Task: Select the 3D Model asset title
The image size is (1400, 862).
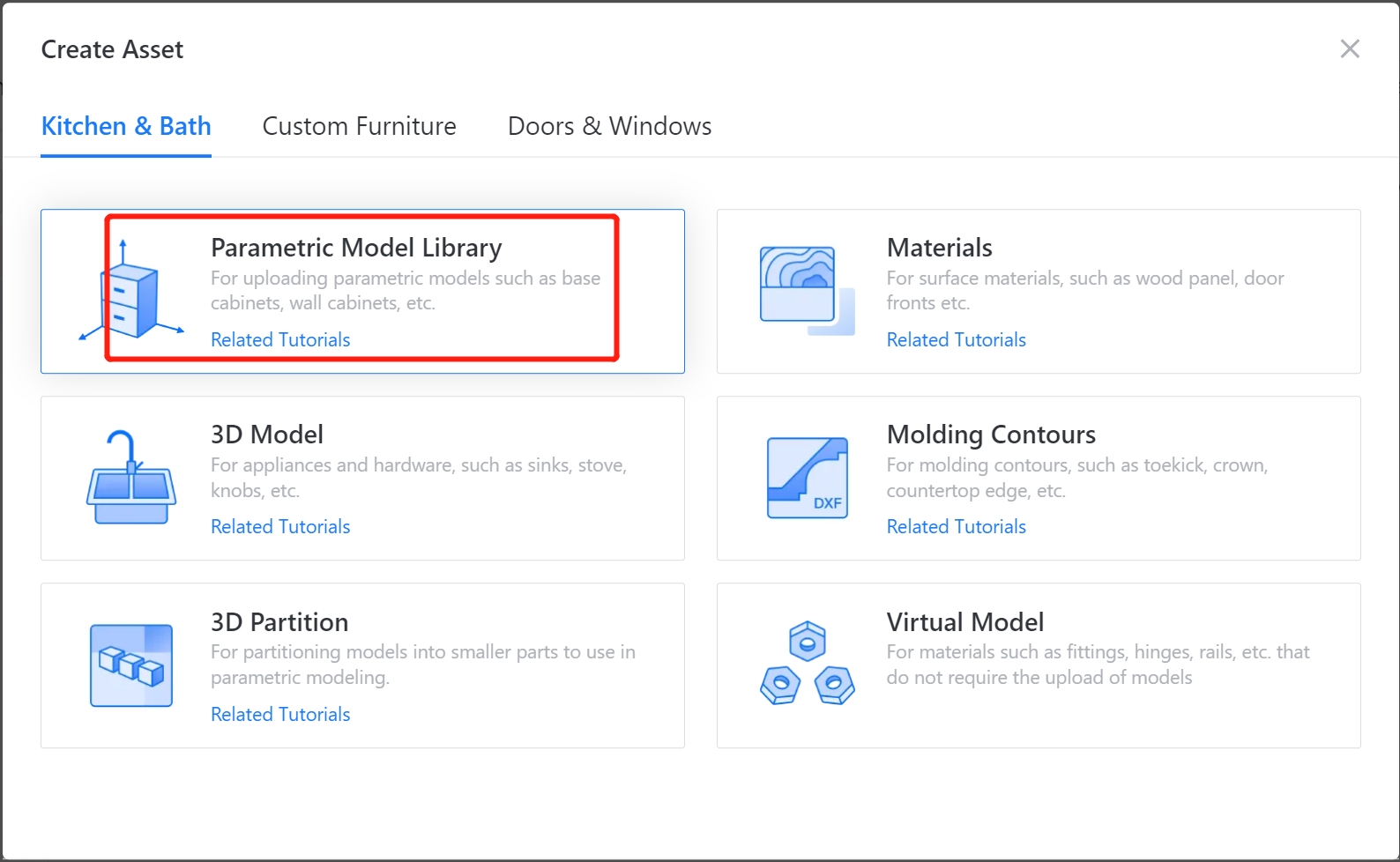Action: point(267,435)
